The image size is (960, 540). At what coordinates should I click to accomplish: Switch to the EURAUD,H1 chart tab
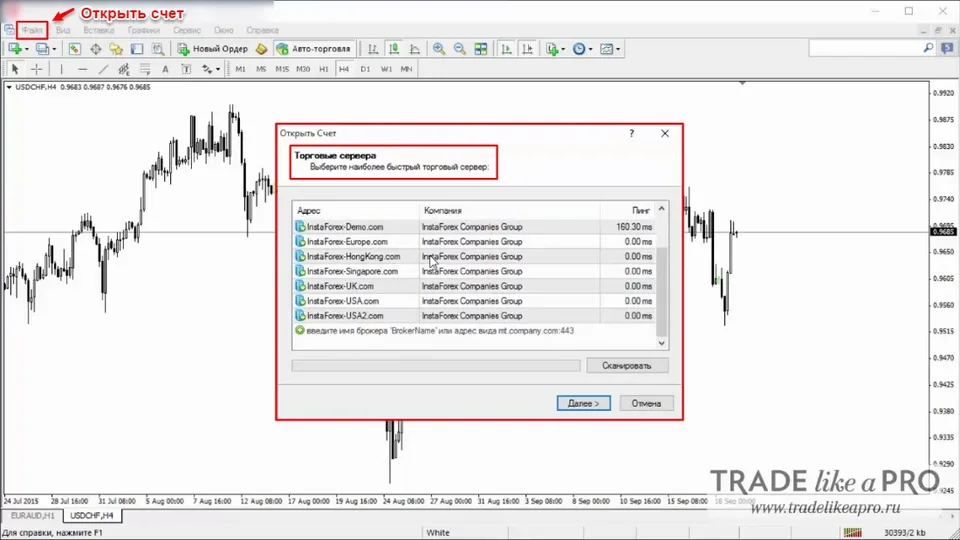[32, 516]
